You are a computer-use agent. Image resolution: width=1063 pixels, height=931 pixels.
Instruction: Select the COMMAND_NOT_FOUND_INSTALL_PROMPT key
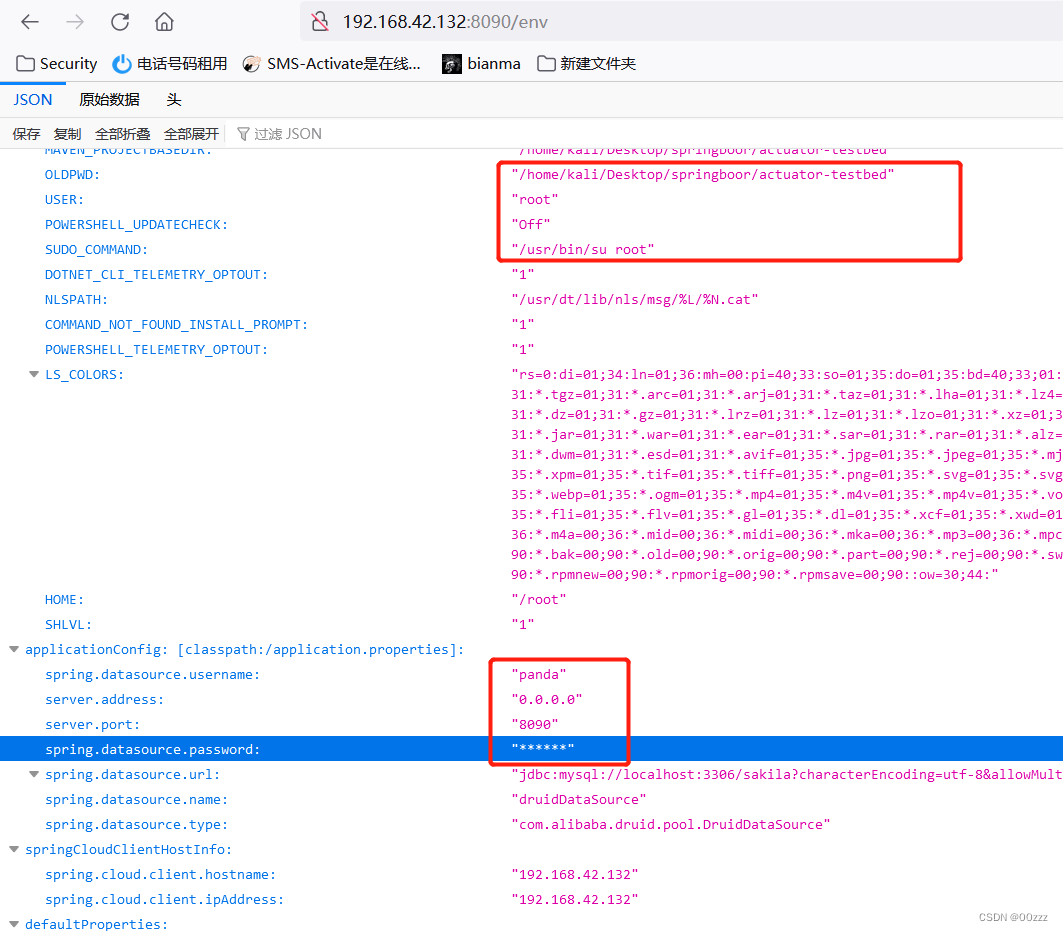[176, 325]
